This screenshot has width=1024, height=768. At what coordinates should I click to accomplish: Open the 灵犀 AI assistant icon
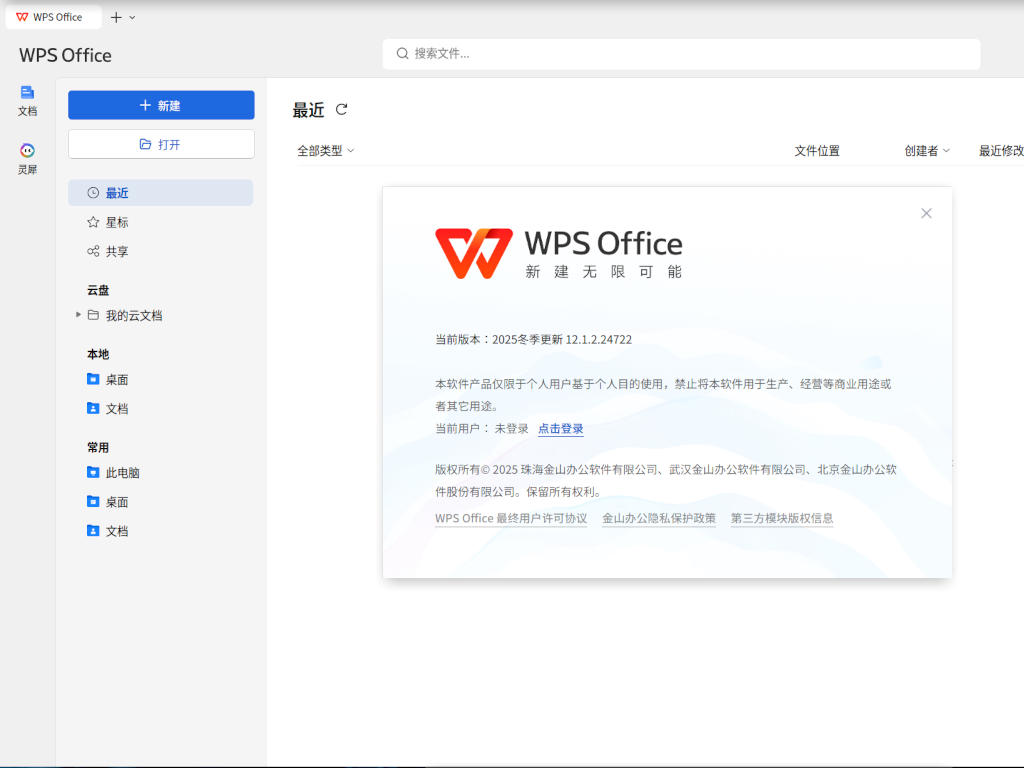click(27, 158)
